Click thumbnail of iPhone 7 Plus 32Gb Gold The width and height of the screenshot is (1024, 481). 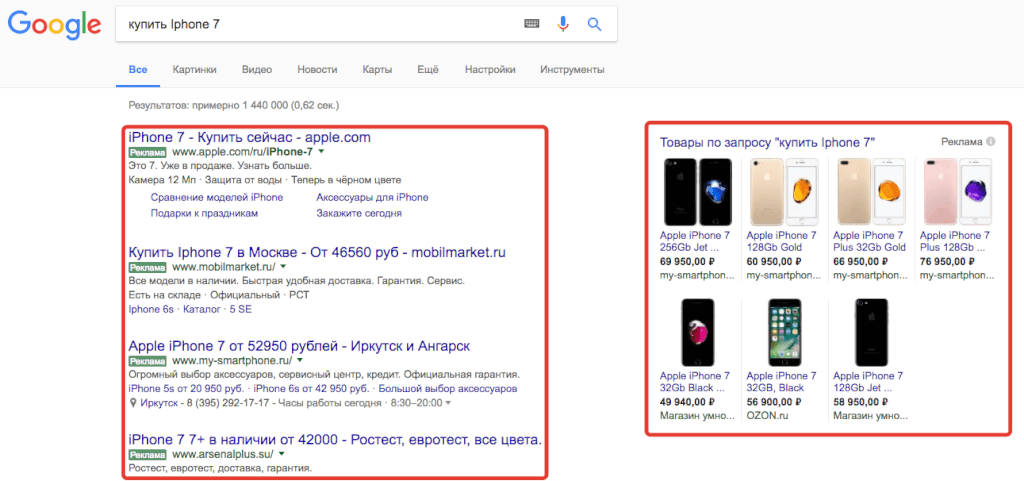870,192
